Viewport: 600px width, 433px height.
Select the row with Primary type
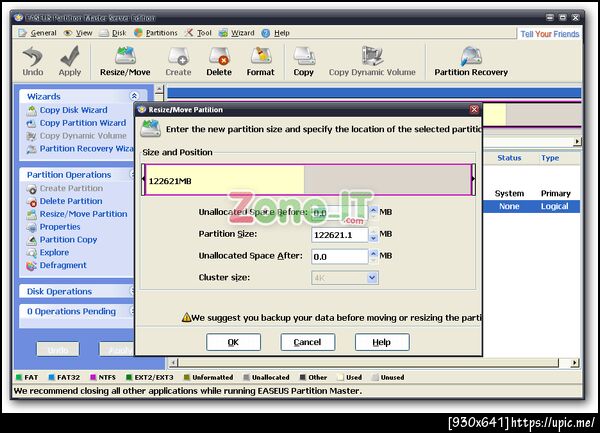point(532,194)
